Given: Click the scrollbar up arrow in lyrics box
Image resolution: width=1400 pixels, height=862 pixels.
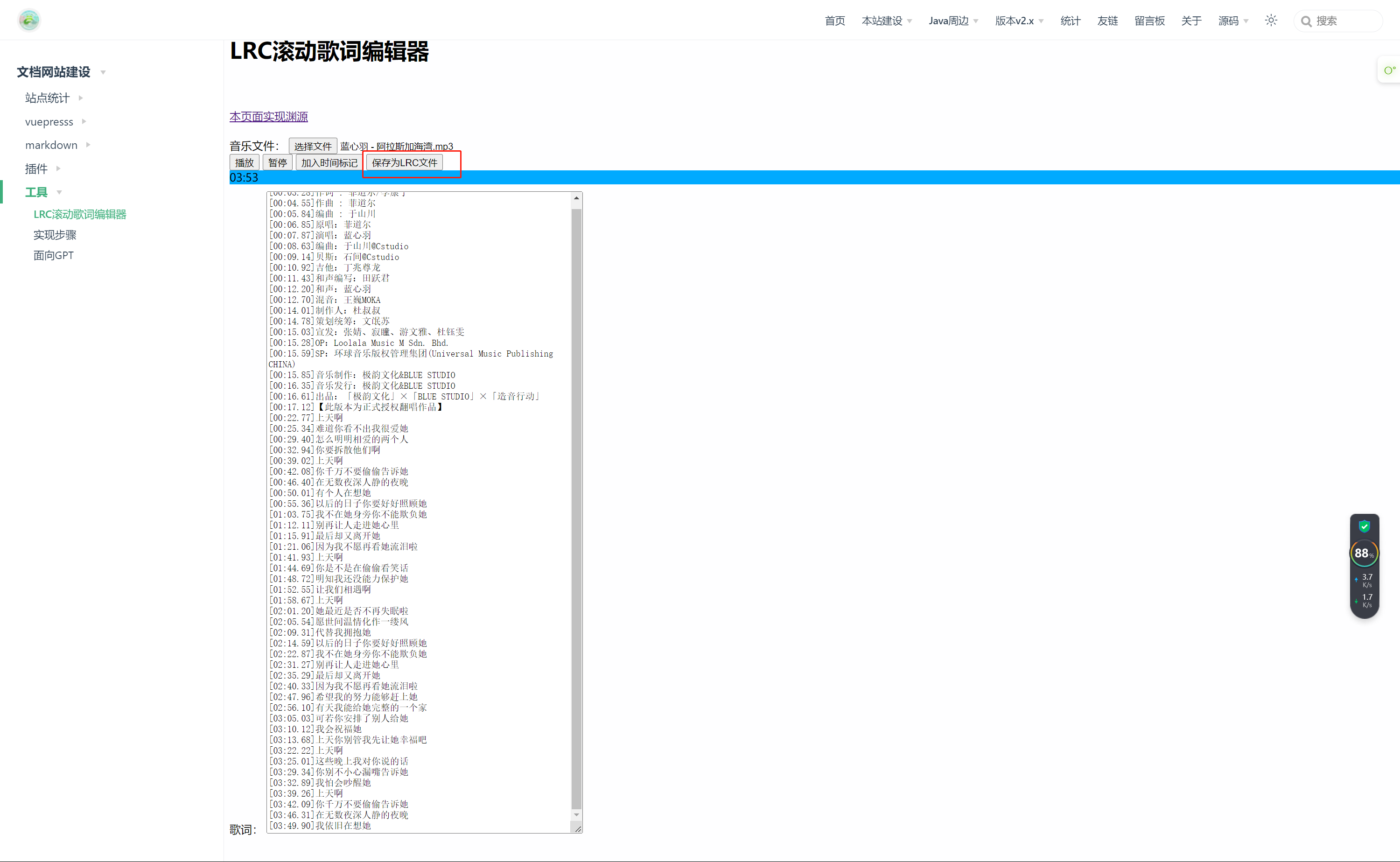Looking at the screenshot, I should coord(576,198).
